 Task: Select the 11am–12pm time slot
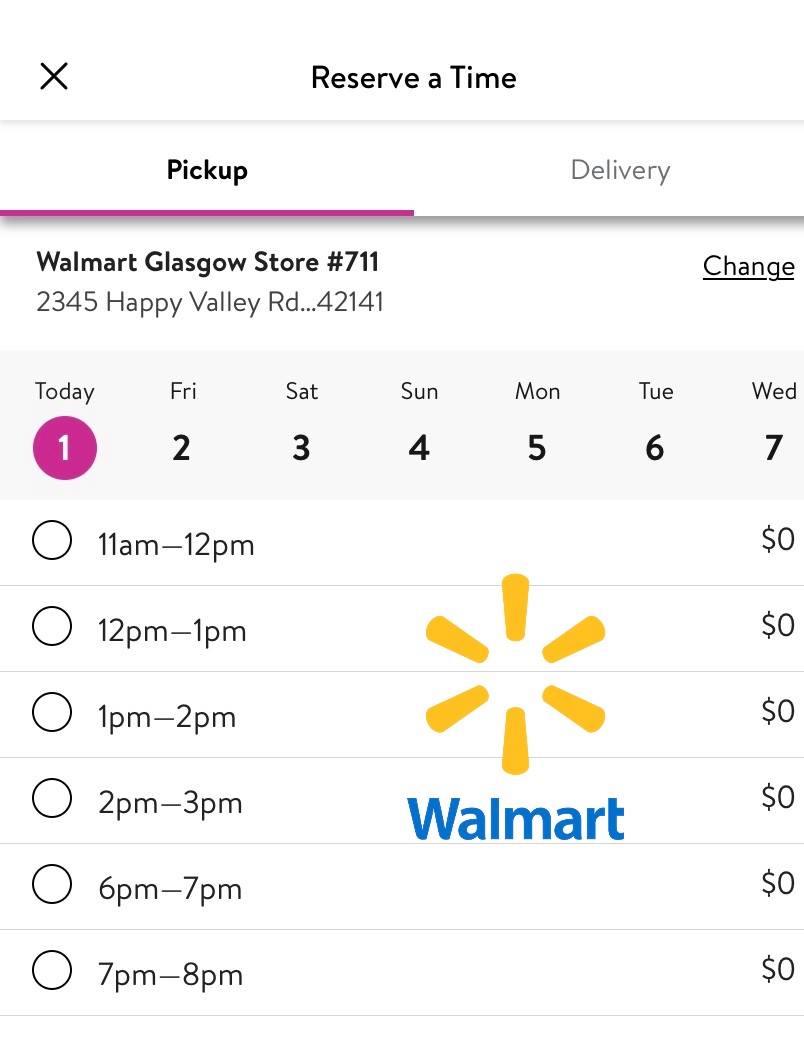tap(52, 541)
